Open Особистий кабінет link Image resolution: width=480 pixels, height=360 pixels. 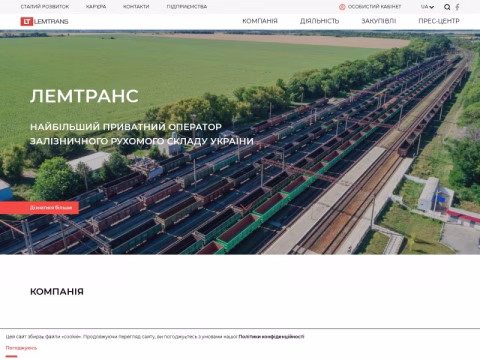[x=374, y=7]
